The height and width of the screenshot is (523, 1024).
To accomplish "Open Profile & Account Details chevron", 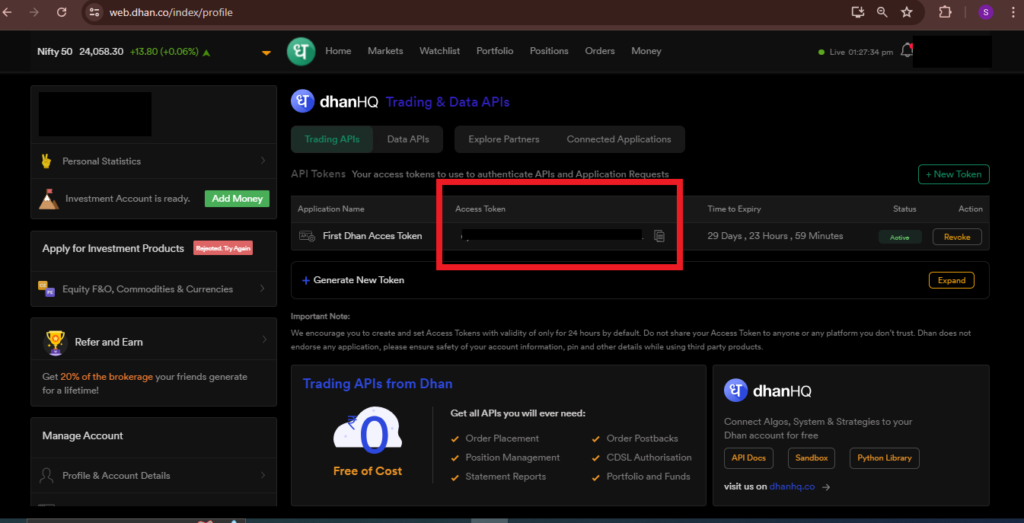I will click(x=263, y=475).
